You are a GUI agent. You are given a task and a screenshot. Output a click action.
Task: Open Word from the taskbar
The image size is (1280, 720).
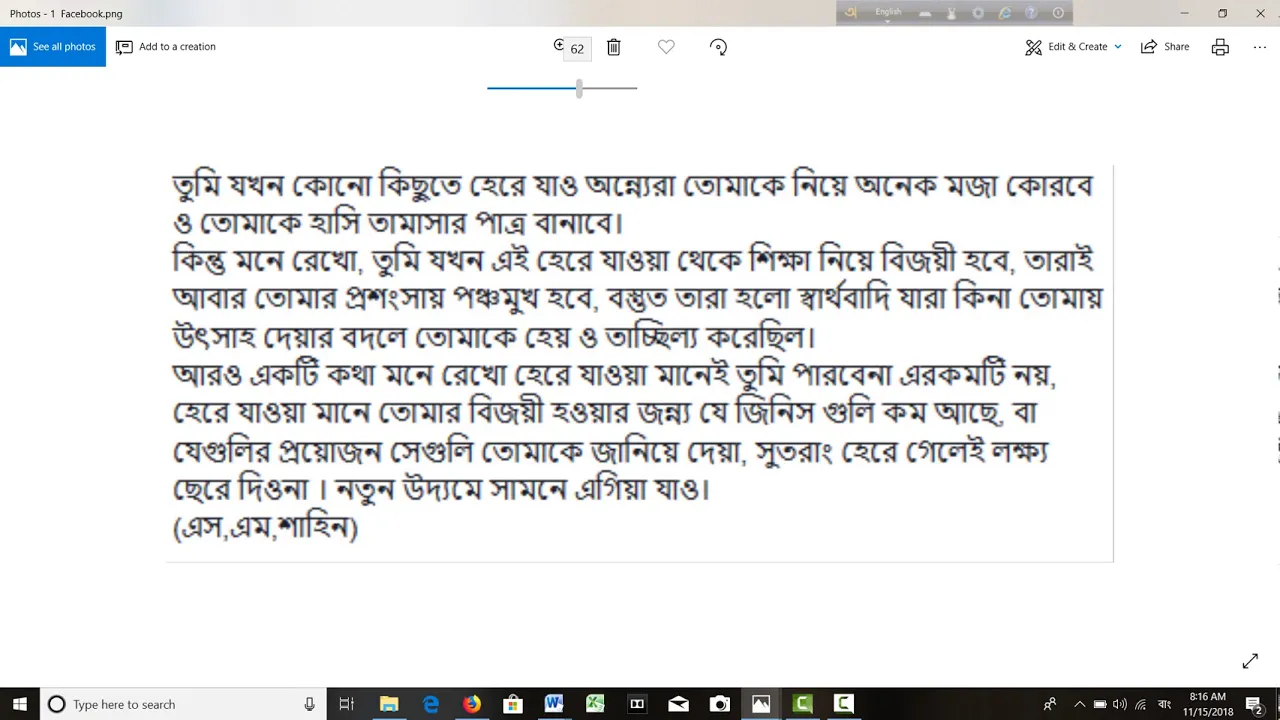coord(554,704)
